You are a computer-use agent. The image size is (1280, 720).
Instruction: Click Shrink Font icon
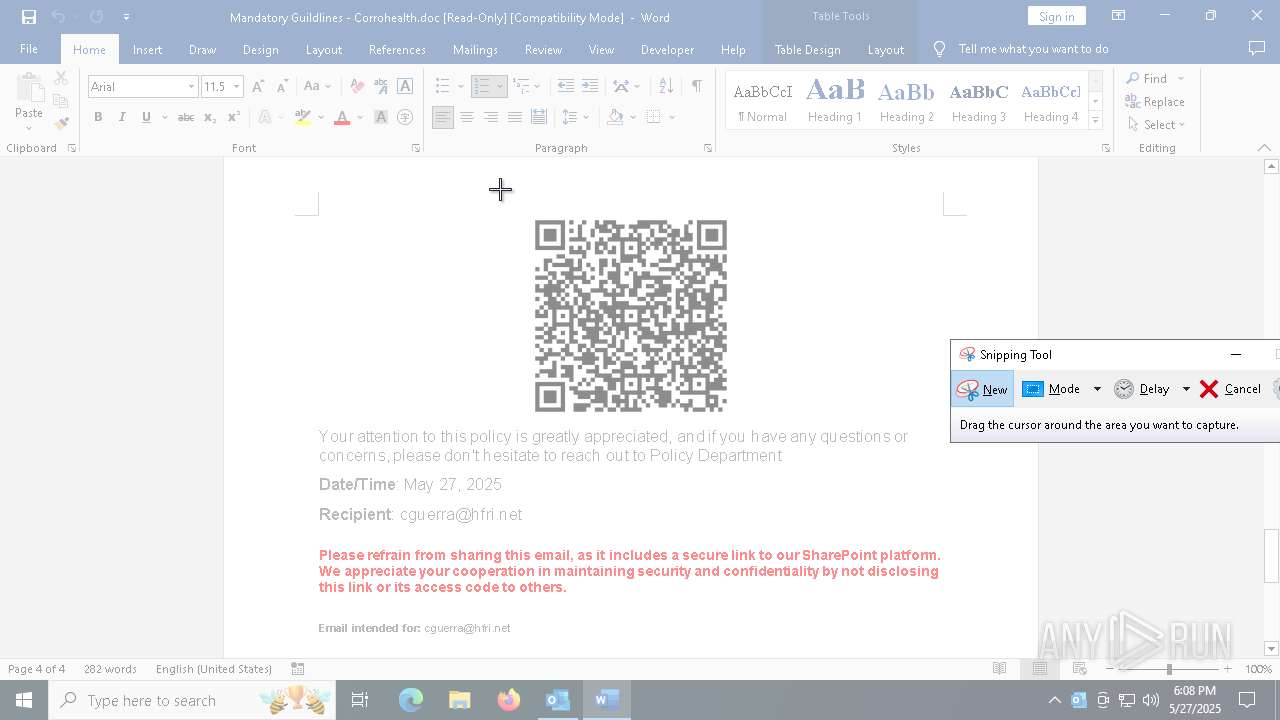click(x=282, y=87)
